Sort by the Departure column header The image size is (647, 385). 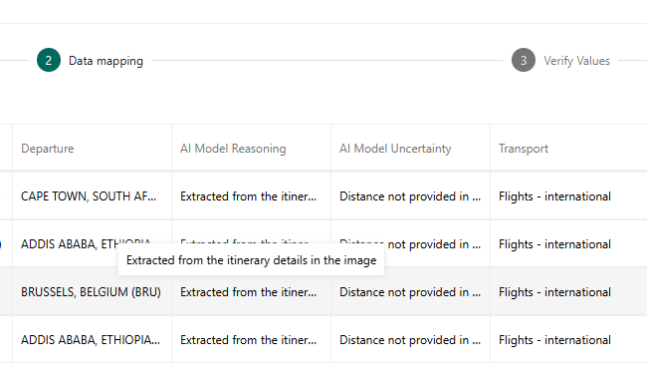(47, 149)
